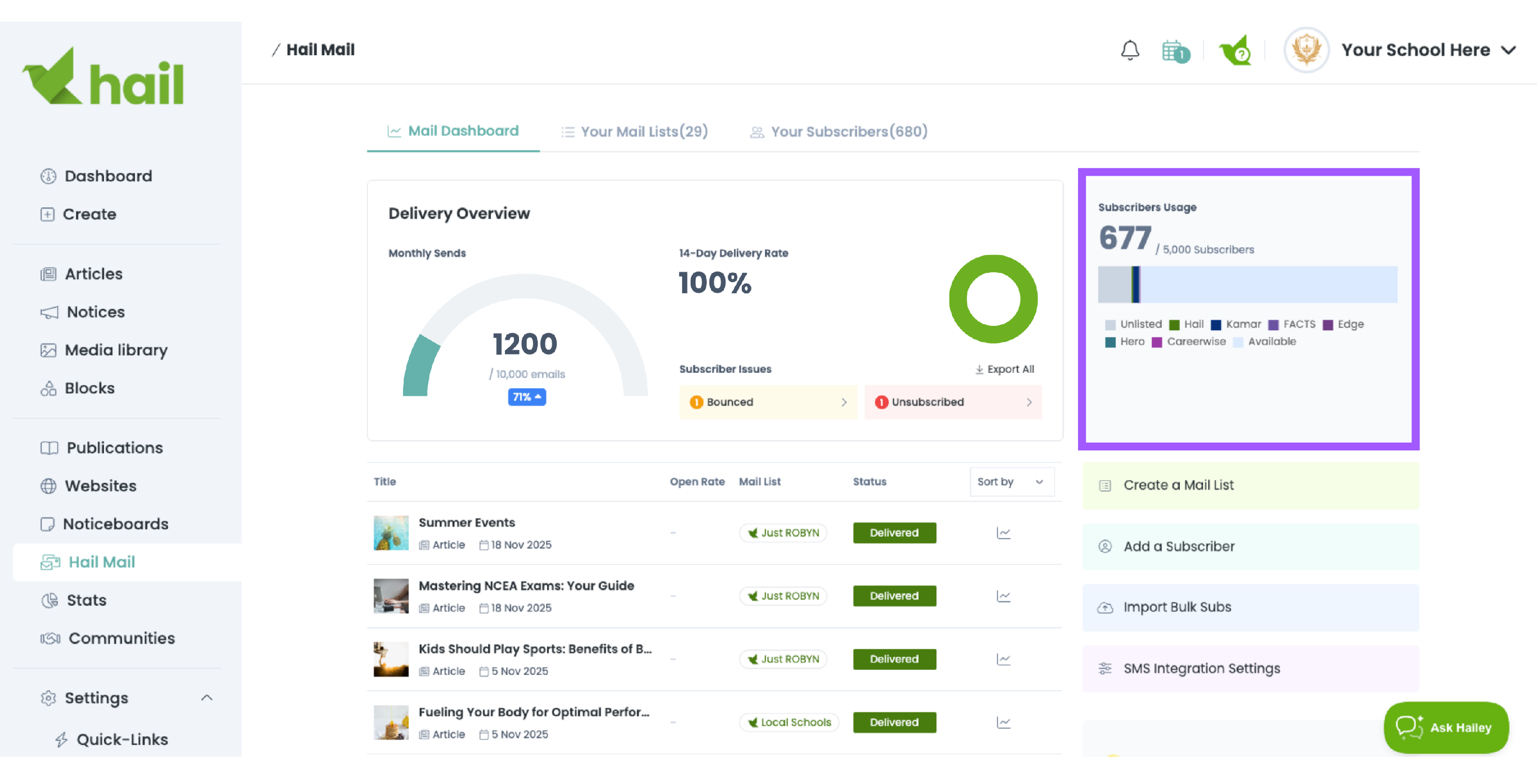Click chart icon for Fueling Your Body row
The image size is (1537, 784).
[1003, 723]
